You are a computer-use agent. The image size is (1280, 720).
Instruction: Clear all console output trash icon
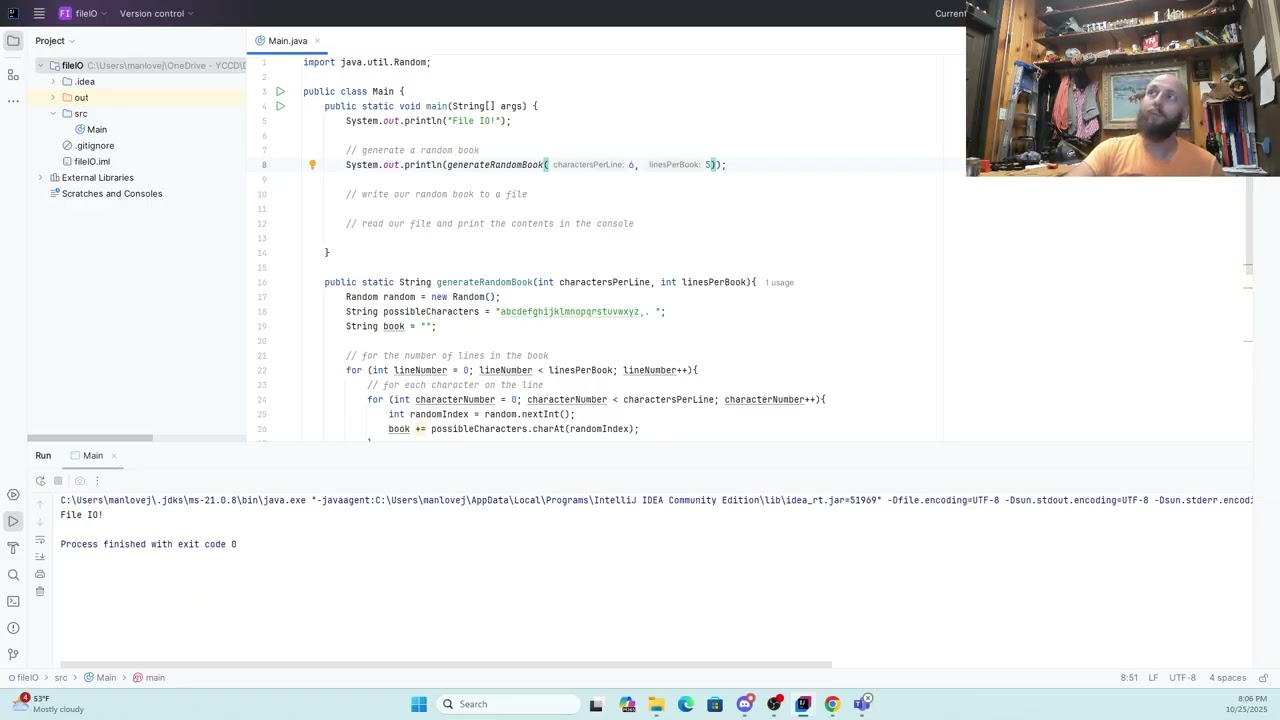coord(40,591)
